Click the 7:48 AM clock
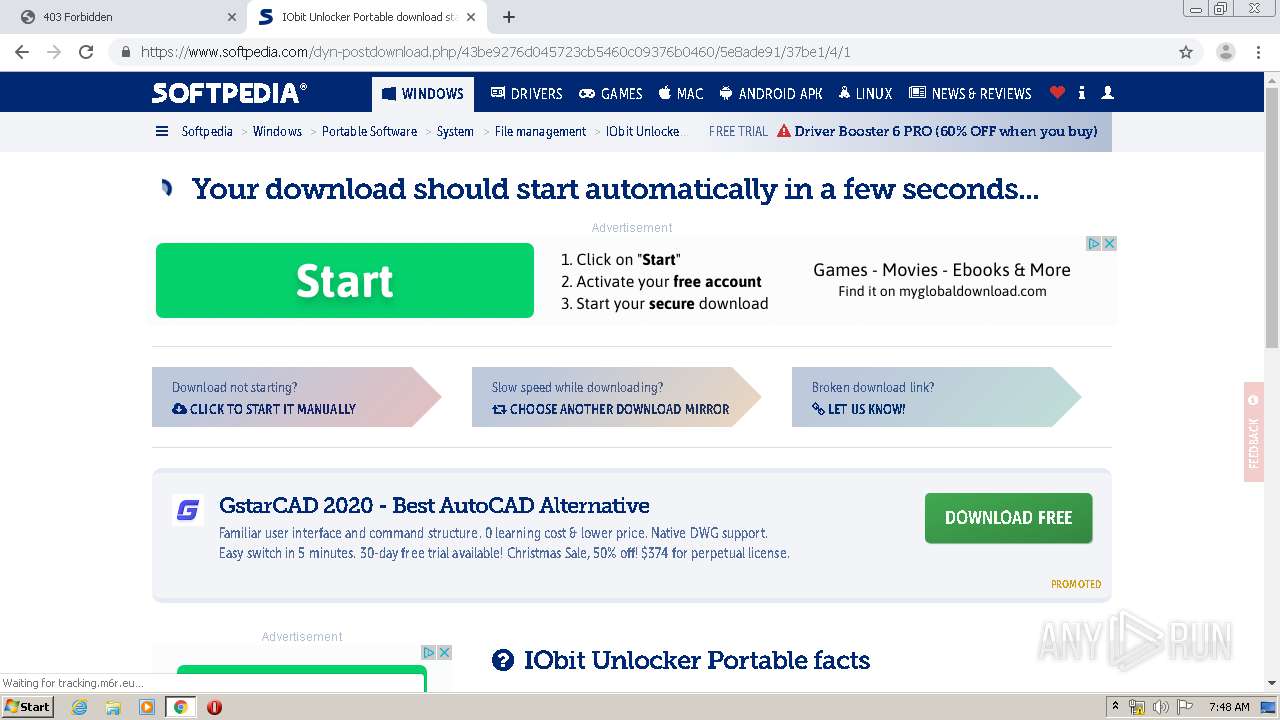The height and width of the screenshot is (720, 1280). pyautogui.click(x=1229, y=707)
